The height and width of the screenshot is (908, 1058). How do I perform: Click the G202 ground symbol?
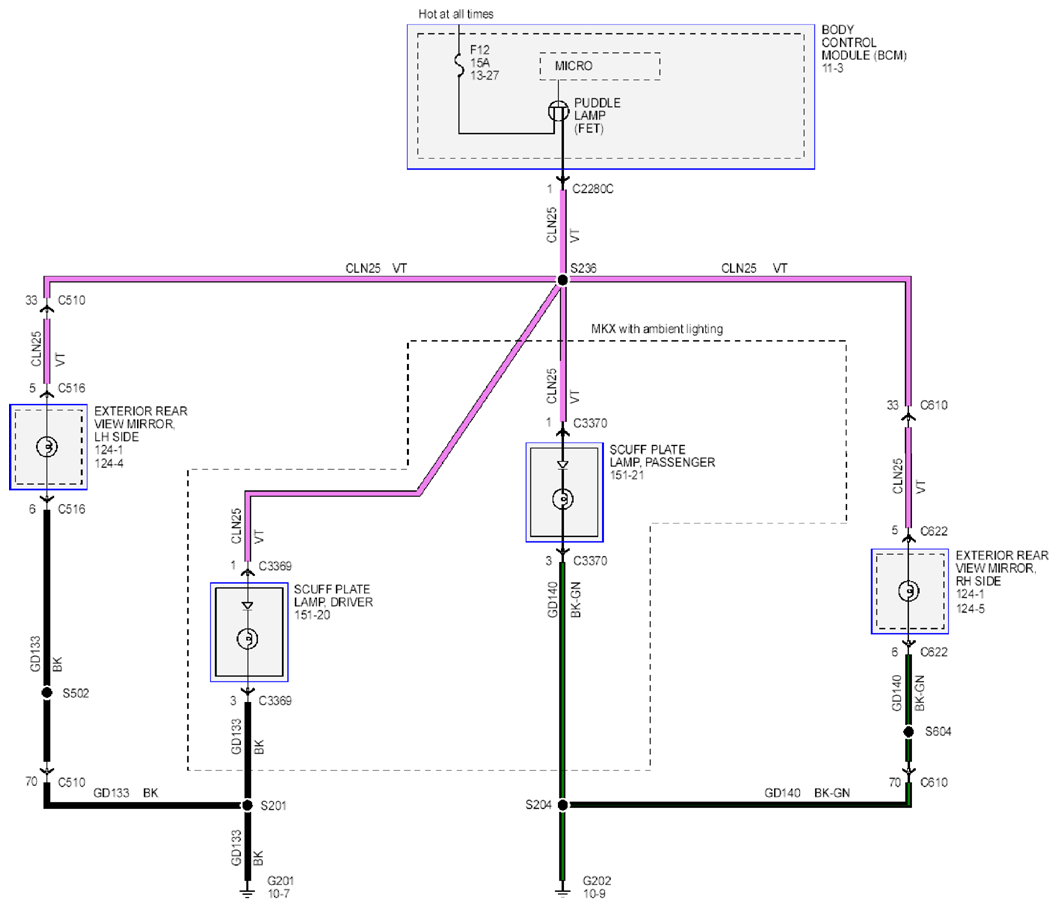click(563, 891)
